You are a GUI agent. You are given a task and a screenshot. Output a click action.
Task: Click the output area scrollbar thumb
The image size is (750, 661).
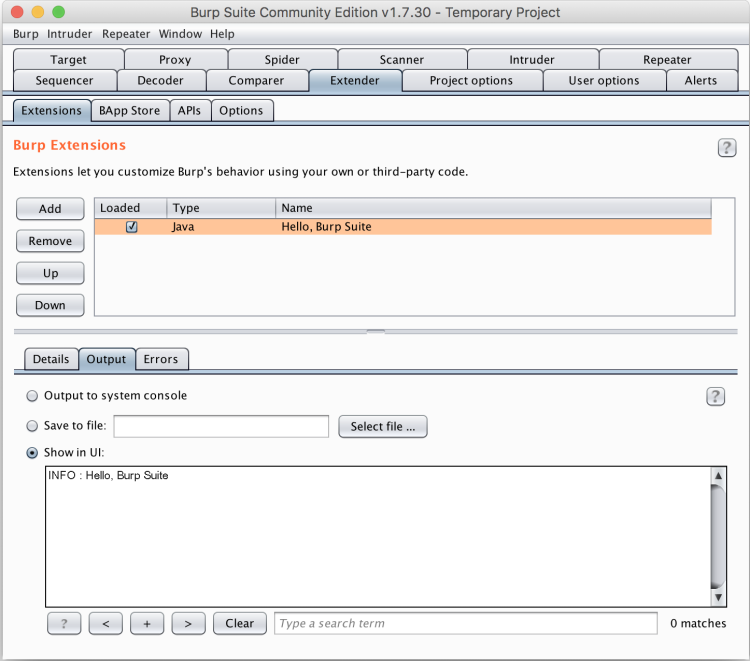click(717, 537)
